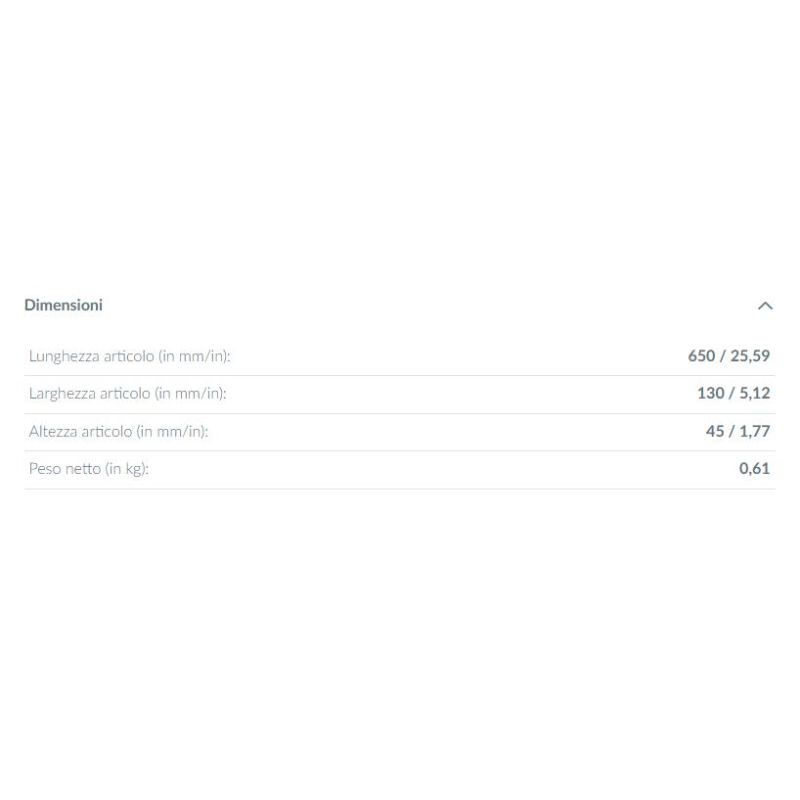
Task: Click the 130 millimeter width value
Action: coord(710,394)
